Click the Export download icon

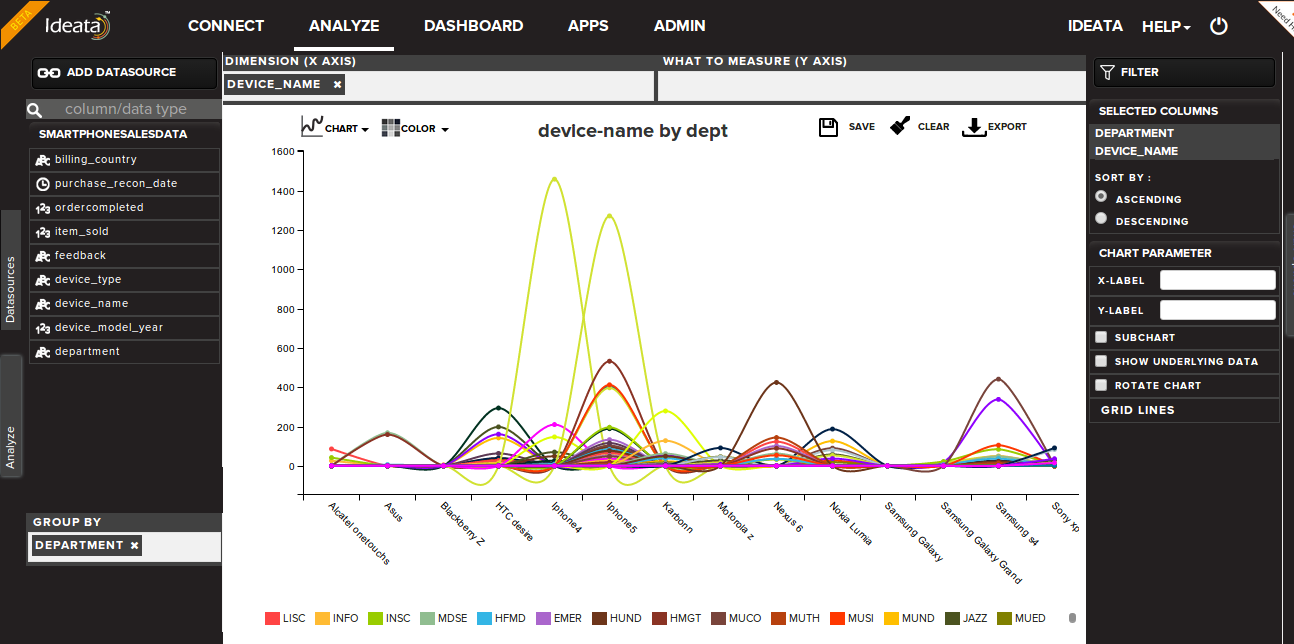(973, 127)
